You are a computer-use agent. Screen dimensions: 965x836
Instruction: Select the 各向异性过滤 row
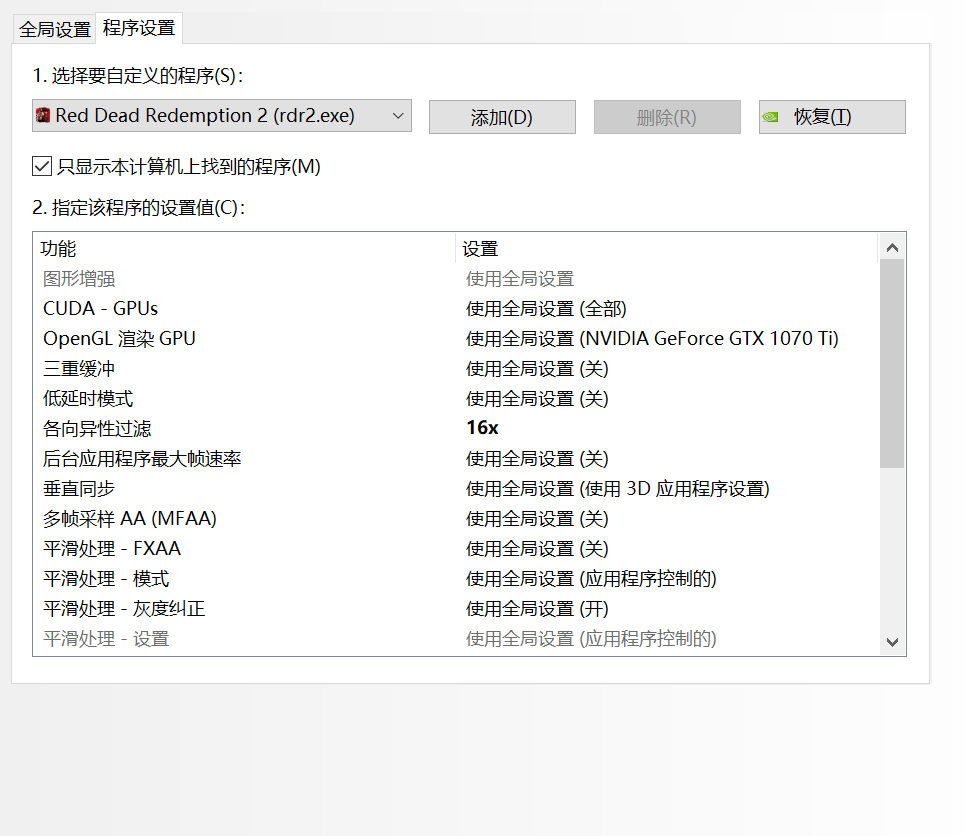(456, 428)
